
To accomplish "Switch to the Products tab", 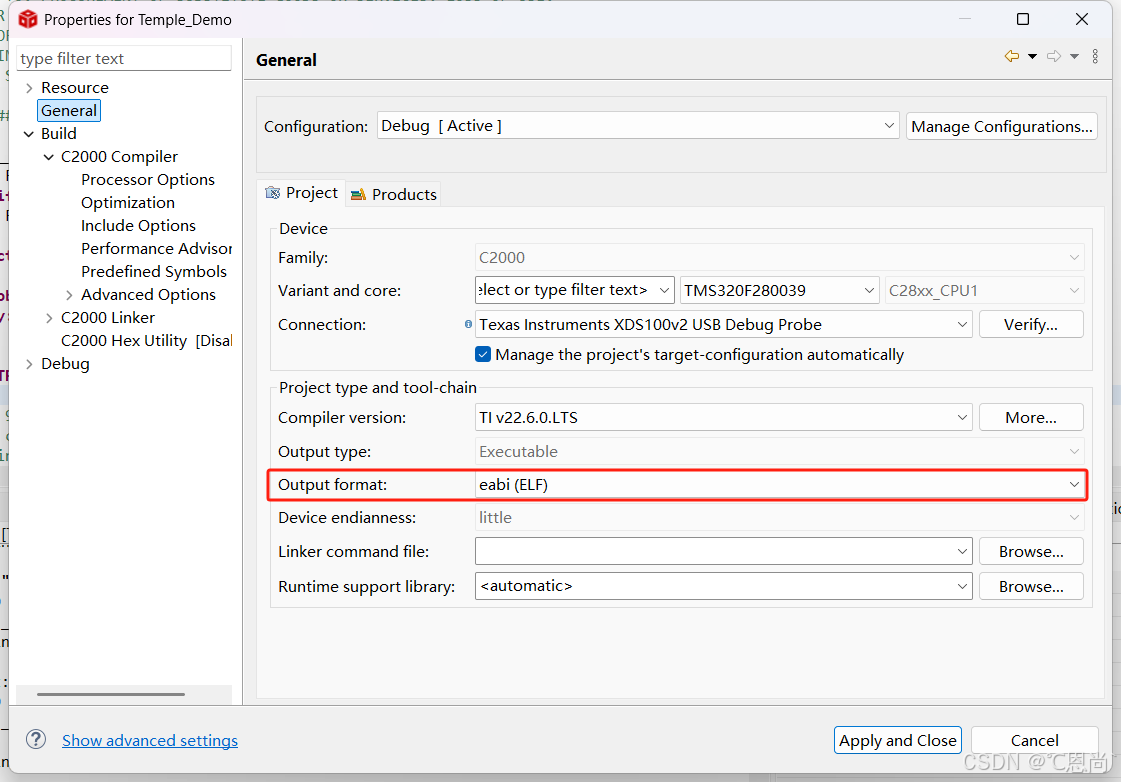I will coord(394,194).
